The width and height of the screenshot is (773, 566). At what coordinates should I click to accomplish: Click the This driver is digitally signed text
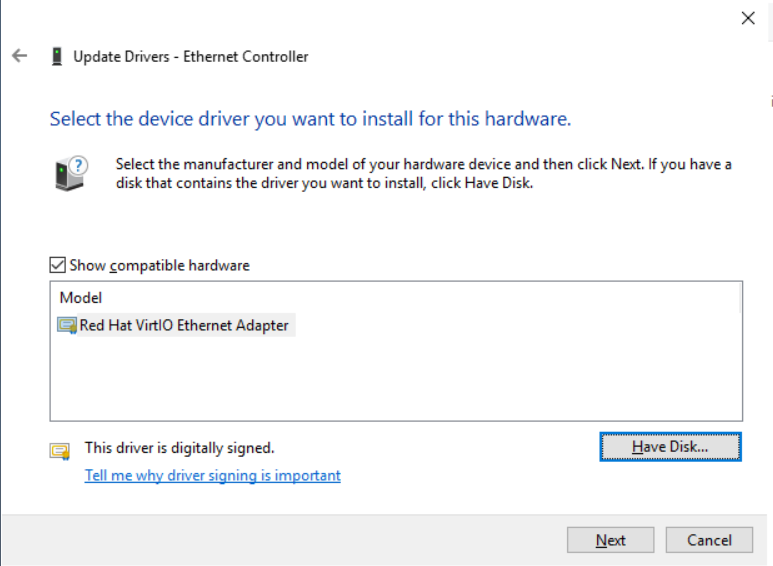coord(179,448)
